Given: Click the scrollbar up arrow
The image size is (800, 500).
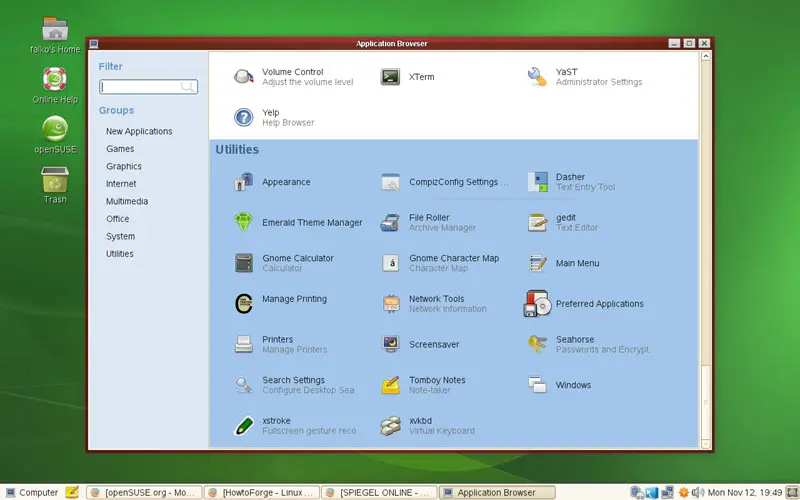Looking at the screenshot, I should (706, 56).
